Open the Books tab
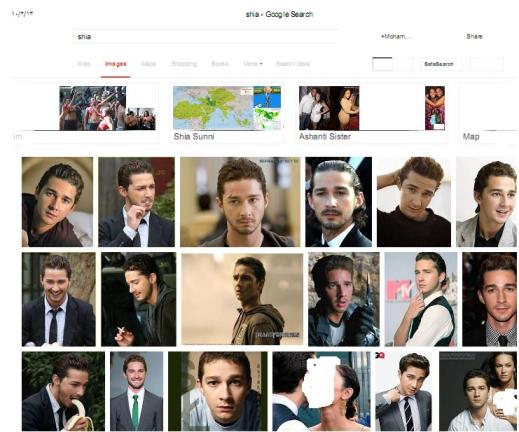Screen dimensions: 519x432 [220, 64]
